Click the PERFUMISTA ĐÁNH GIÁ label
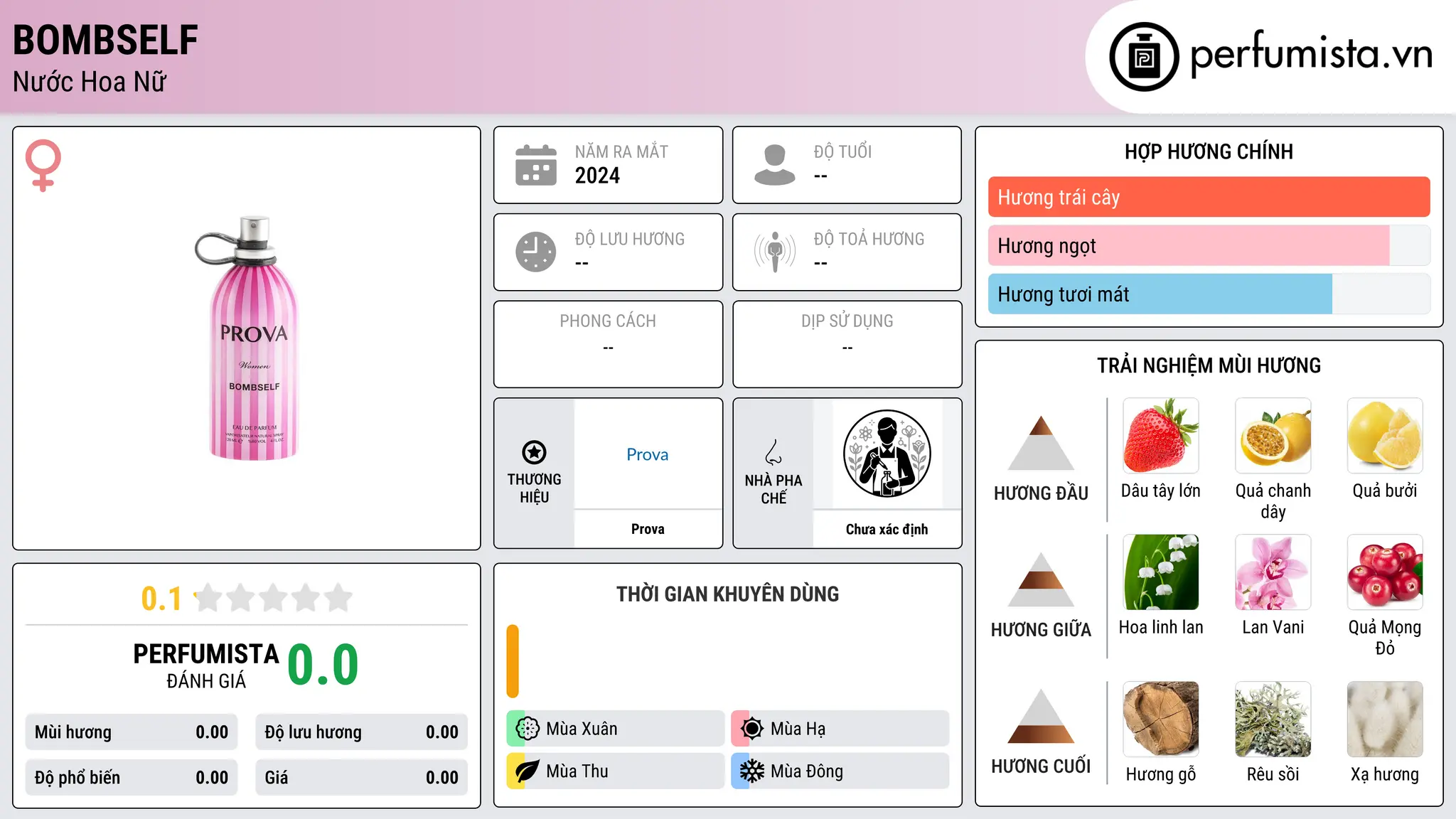 pyautogui.click(x=206, y=665)
